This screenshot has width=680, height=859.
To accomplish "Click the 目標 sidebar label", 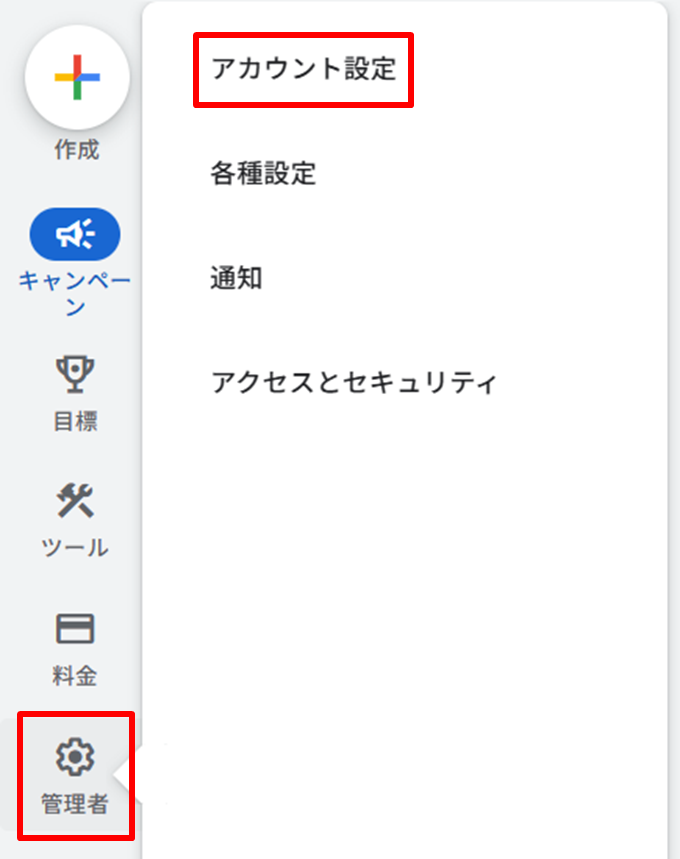I will (x=76, y=421).
